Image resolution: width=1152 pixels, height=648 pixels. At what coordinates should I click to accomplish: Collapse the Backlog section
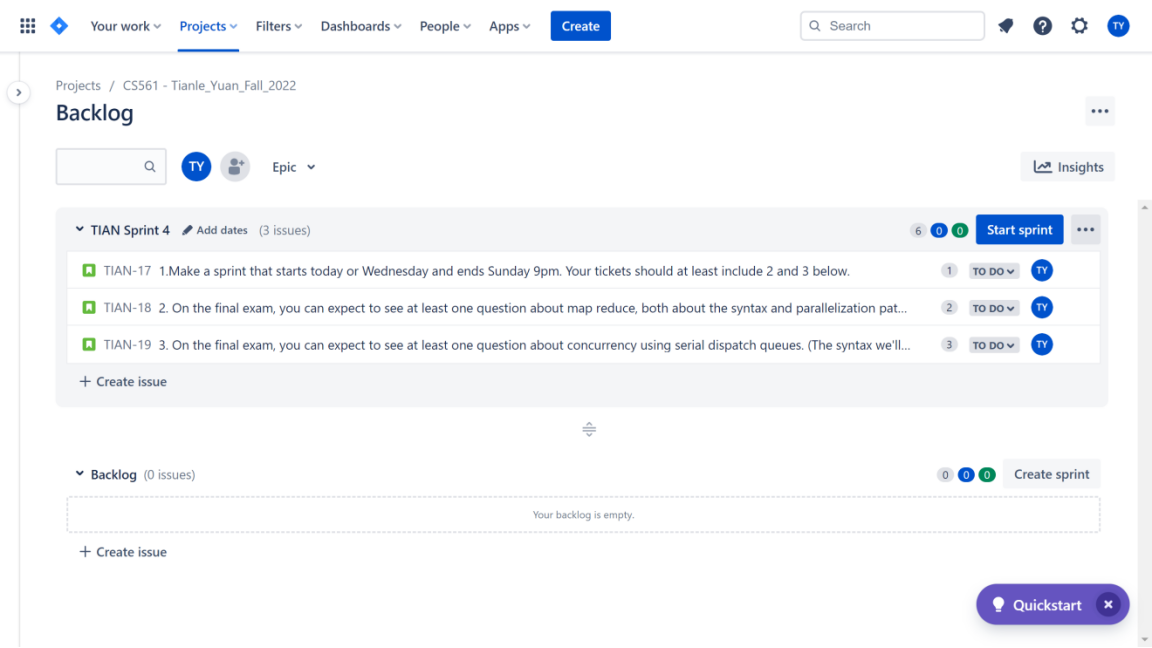(79, 474)
